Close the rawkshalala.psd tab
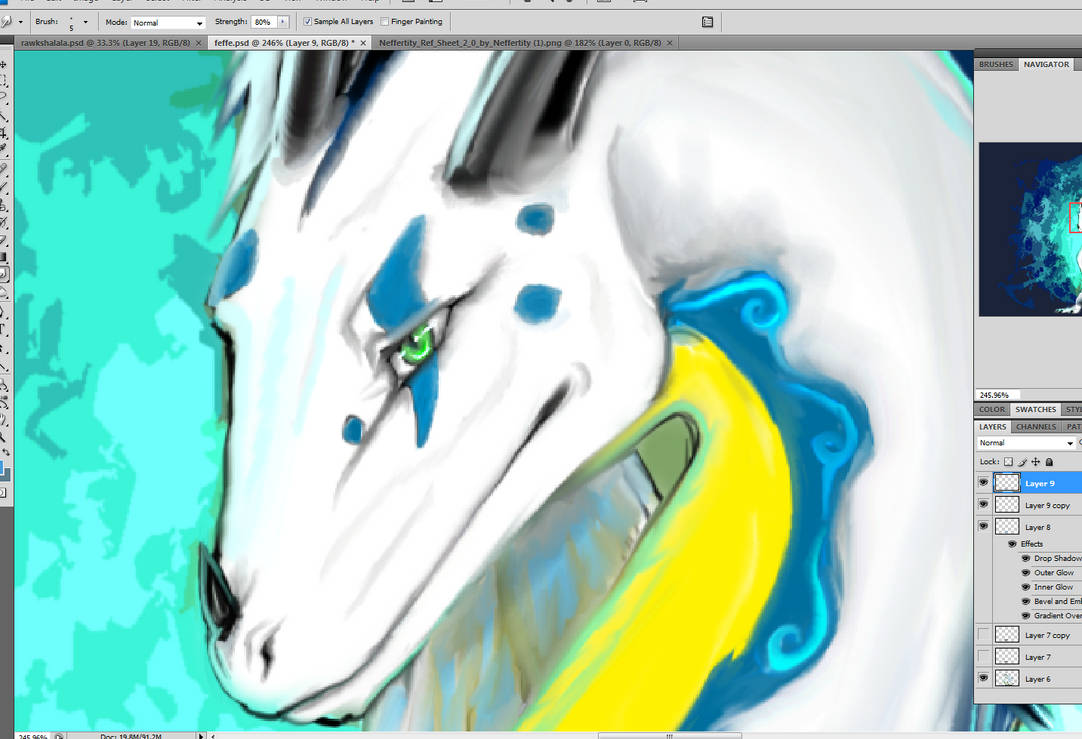The image size is (1082, 739). [198, 43]
